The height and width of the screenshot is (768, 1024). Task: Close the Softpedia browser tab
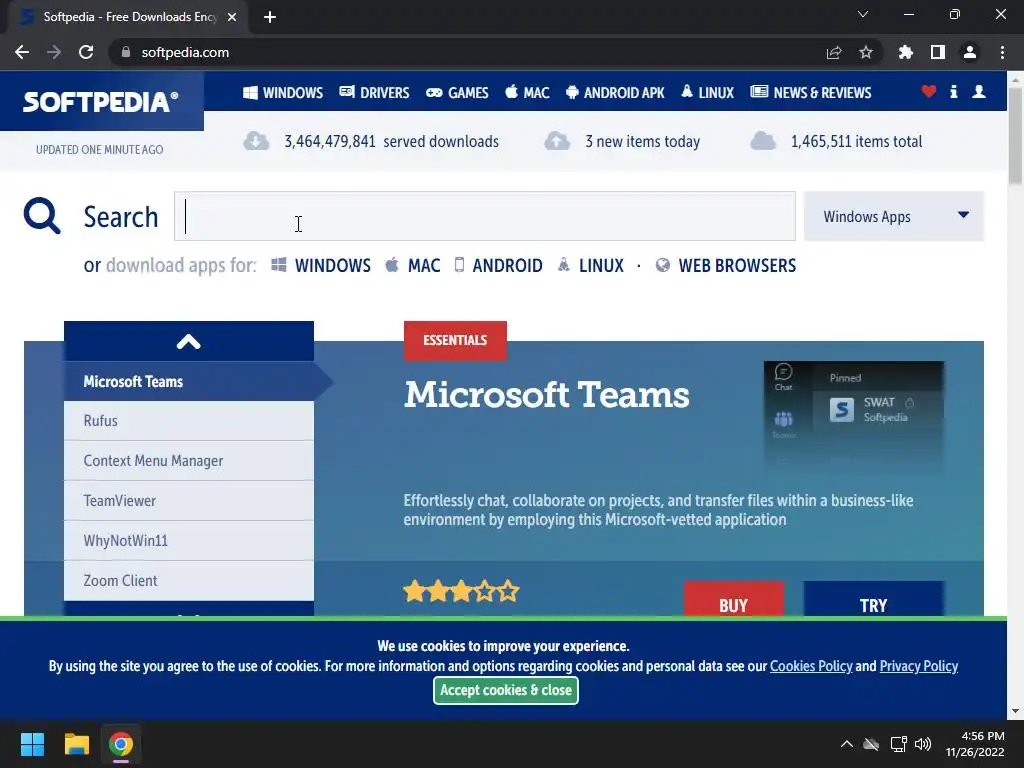[x=232, y=17]
